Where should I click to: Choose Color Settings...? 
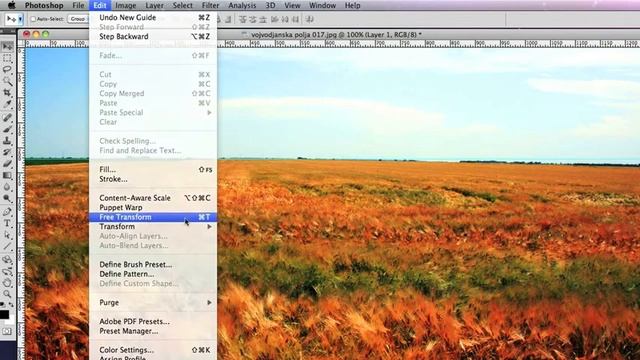pos(153,350)
